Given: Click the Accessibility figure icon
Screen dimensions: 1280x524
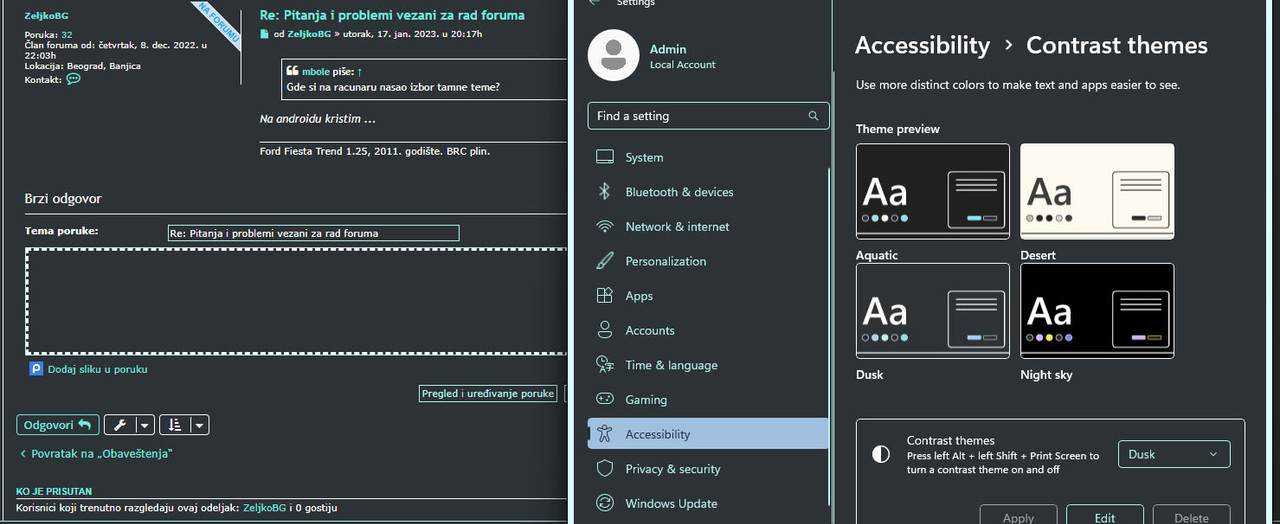Looking at the screenshot, I should pyautogui.click(x=604, y=434).
